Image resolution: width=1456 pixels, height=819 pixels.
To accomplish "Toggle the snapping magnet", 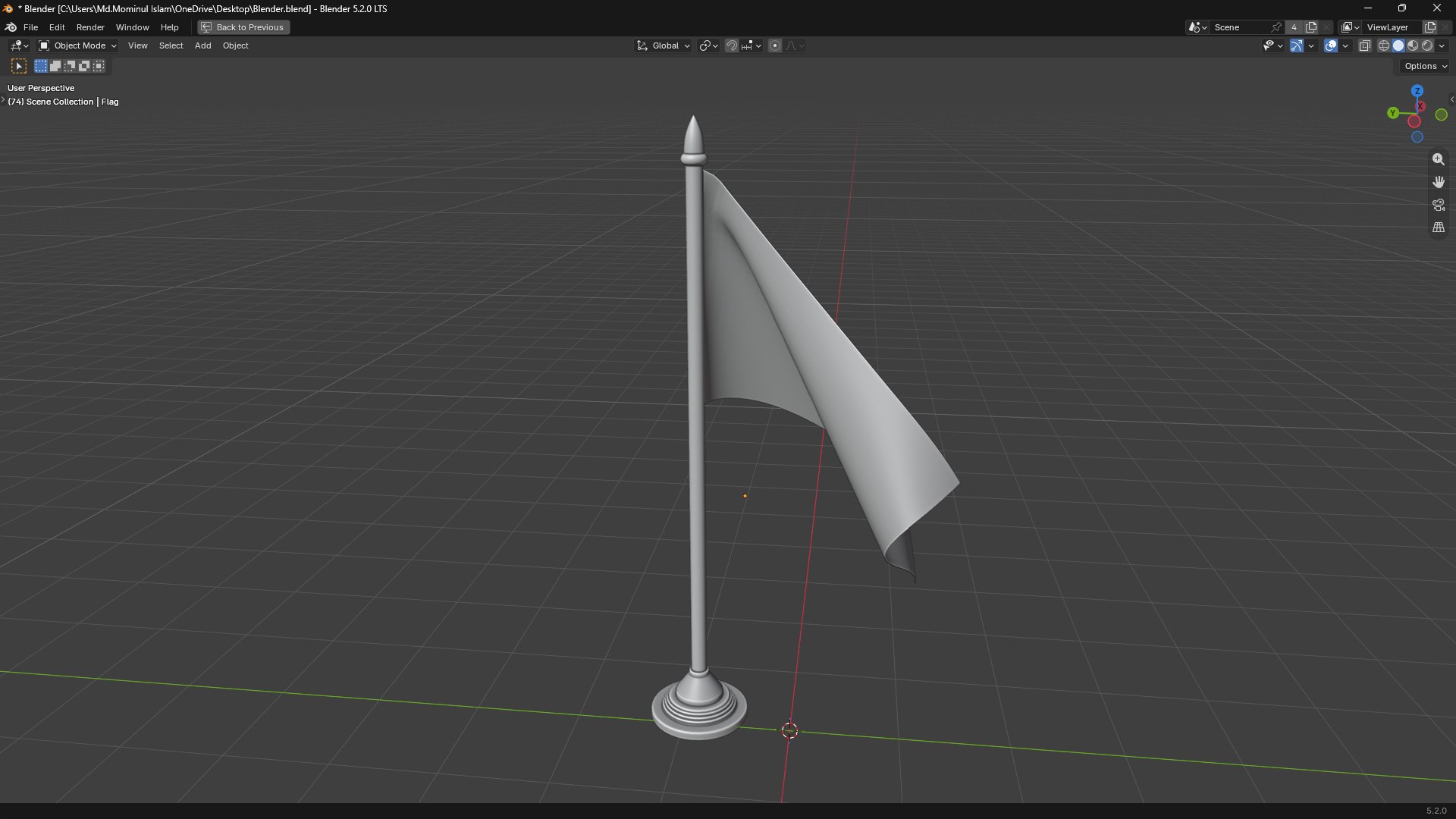I will [x=731, y=45].
